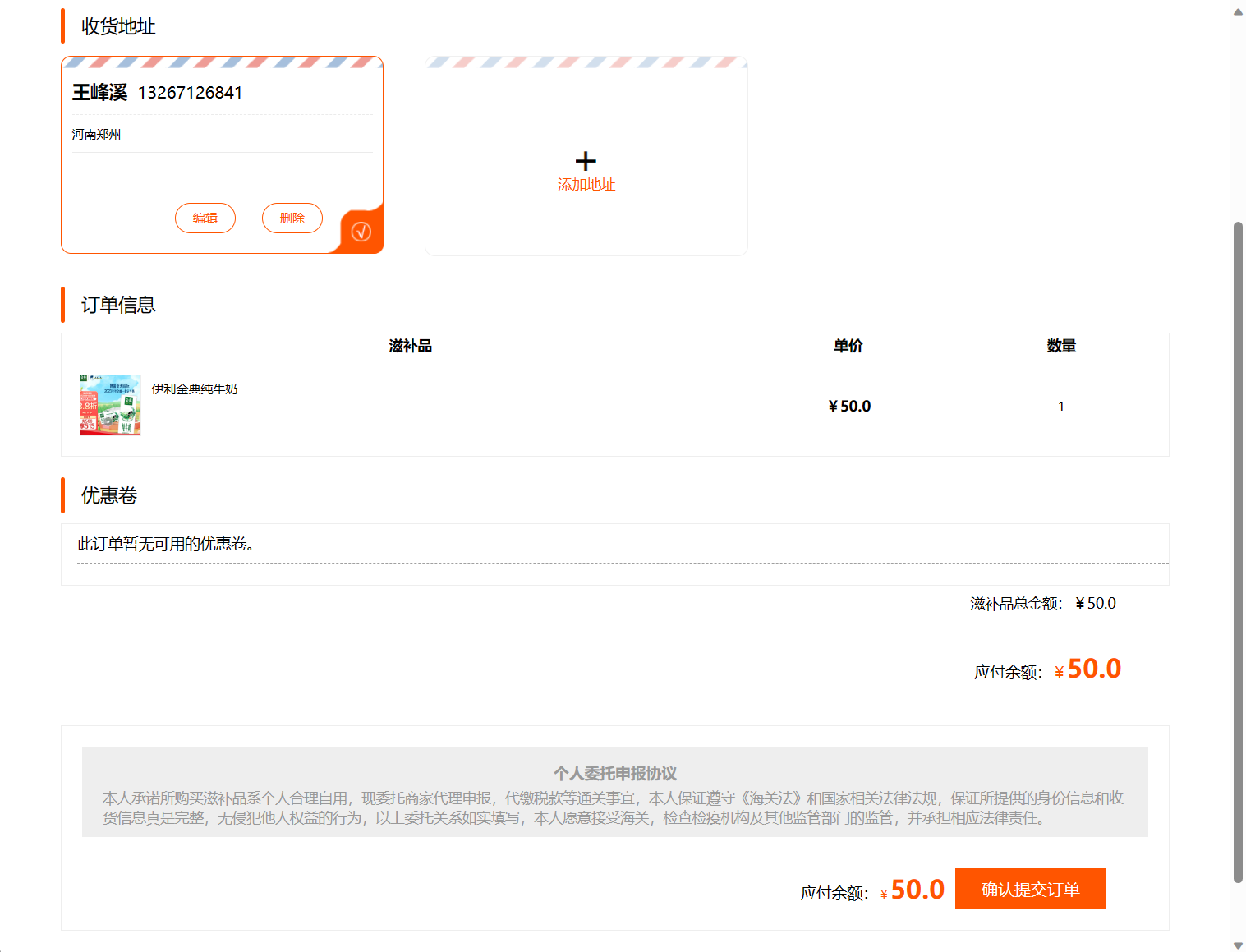The image size is (1246, 952).
Task: Click the 伊利金典纯牛奶 product name
Action: (x=194, y=389)
